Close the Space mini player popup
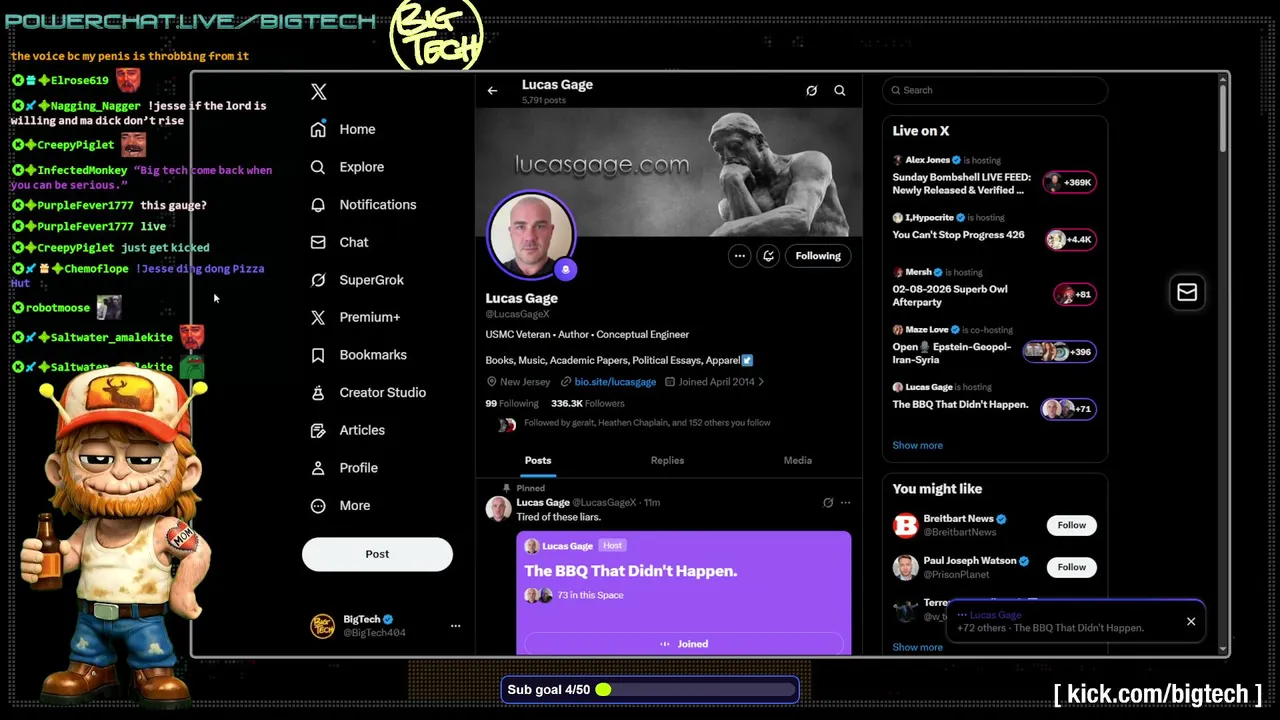Viewport: 1280px width, 720px height. [x=1191, y=622]
